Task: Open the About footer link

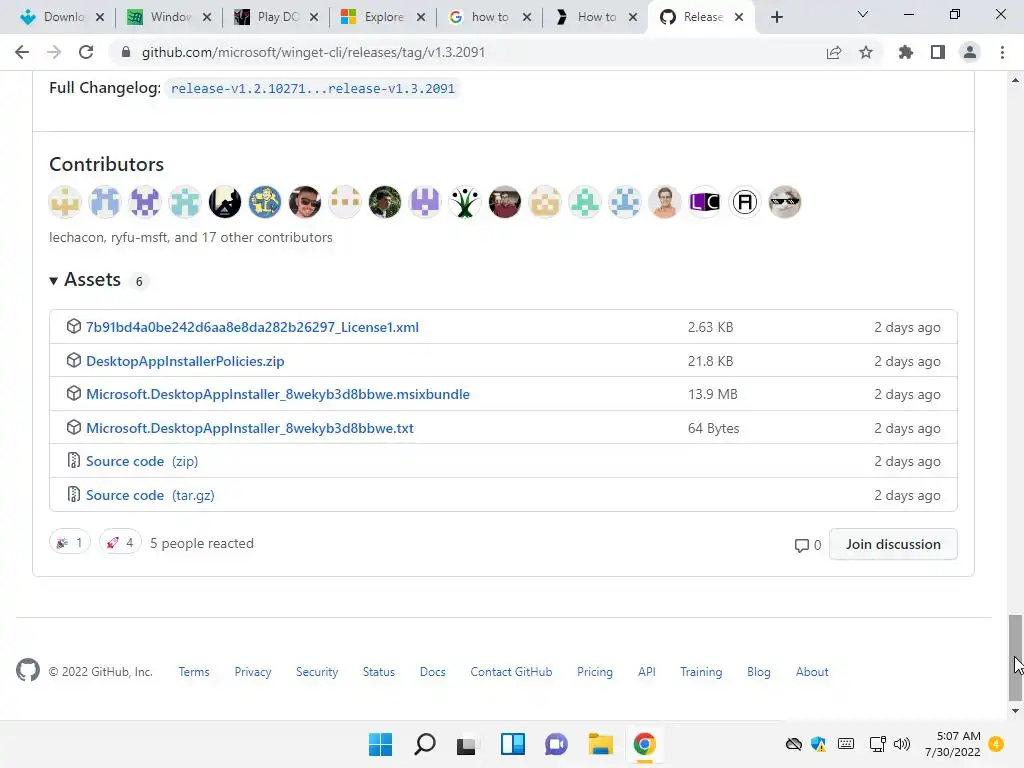Action: pos(812,671)
